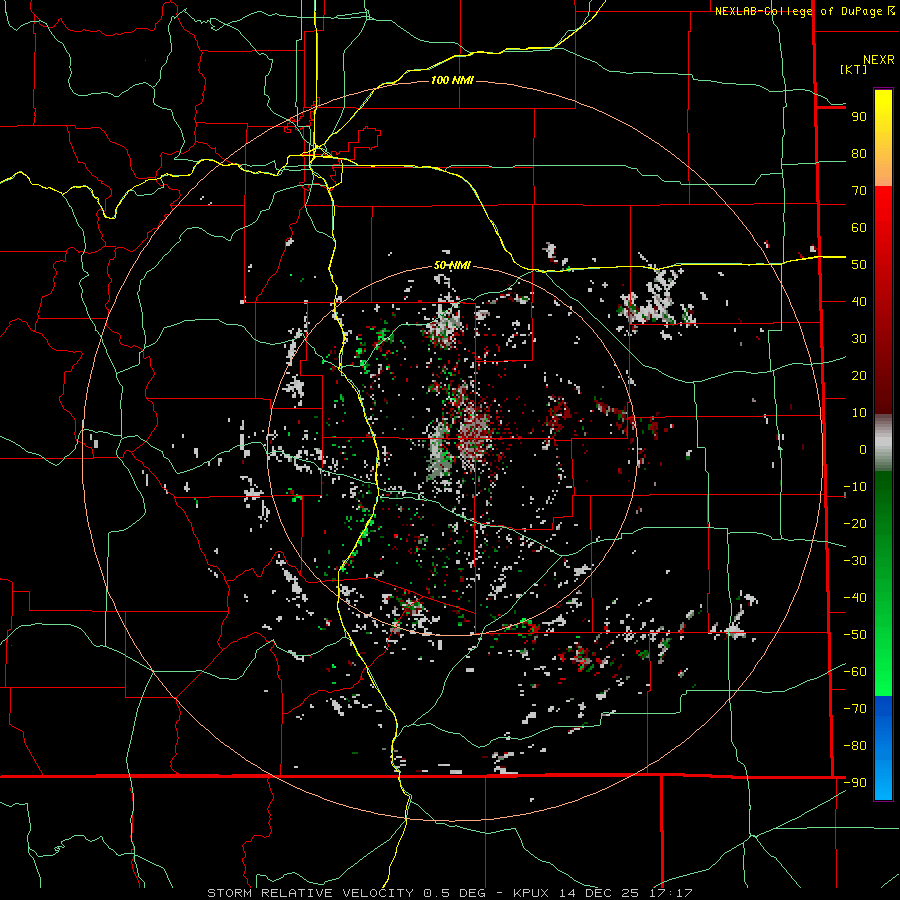Select the positive 40 knot scale label
900x900 pixels.
tap(859, 302)
